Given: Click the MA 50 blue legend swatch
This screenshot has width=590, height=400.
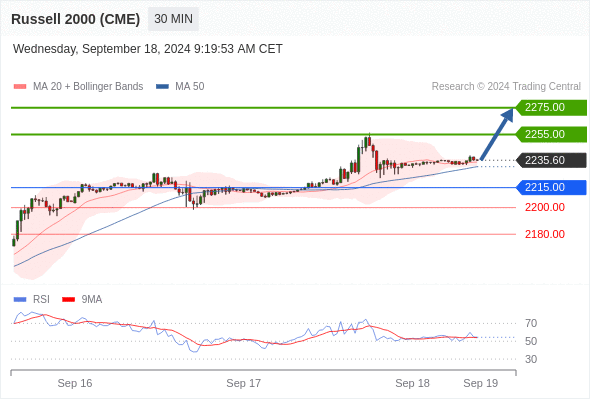Looking at the screenshot, I should pos(162,87).
